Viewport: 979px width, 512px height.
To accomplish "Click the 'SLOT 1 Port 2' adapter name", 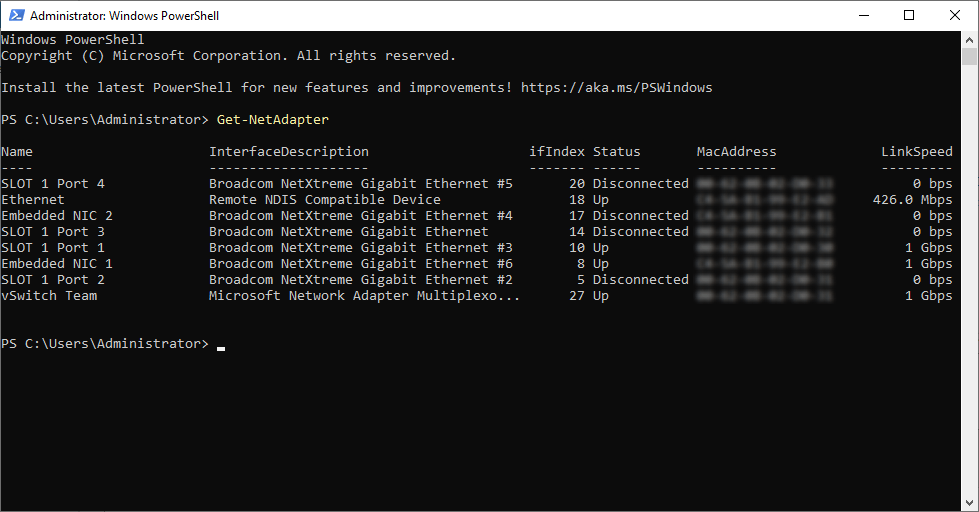I will pos(53,280).
